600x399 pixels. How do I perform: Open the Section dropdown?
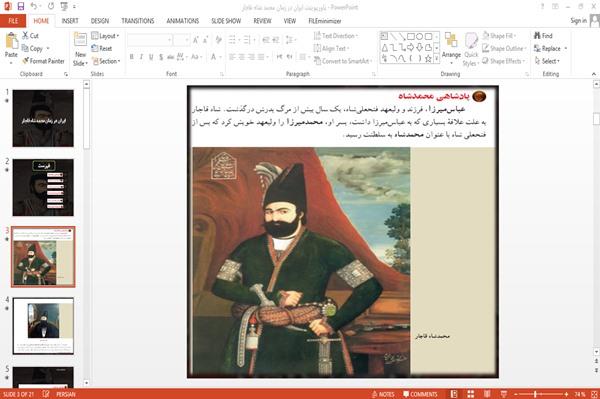point(106,61)
